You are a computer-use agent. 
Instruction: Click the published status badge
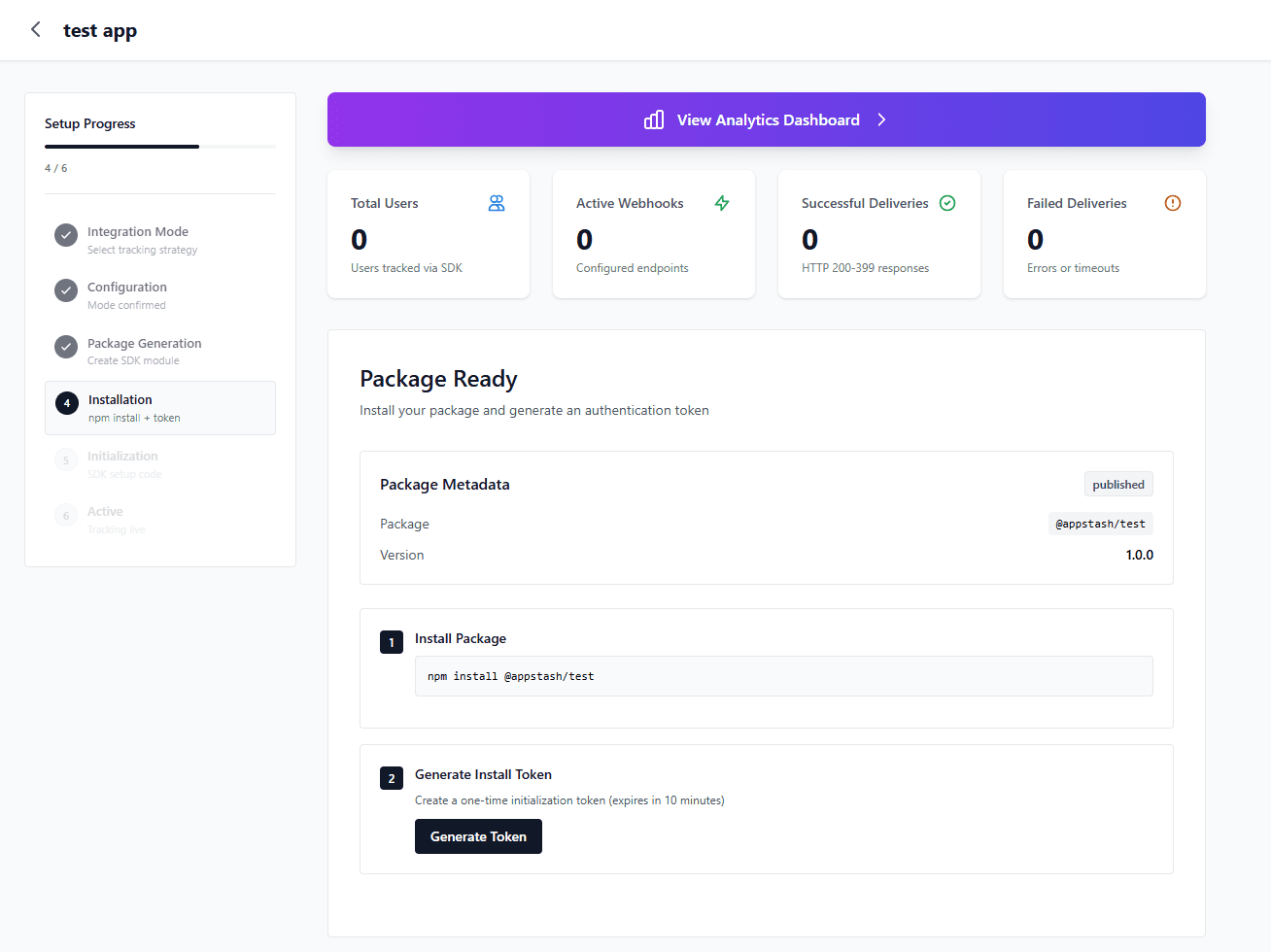pos(1118,484)
